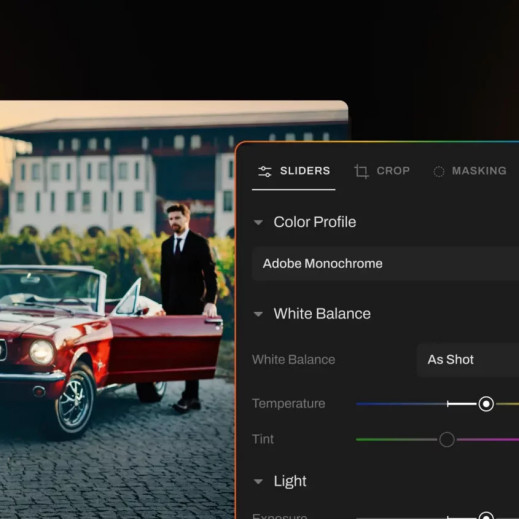Click the White Balance row label
519x519 pixels.
[294, 360]
